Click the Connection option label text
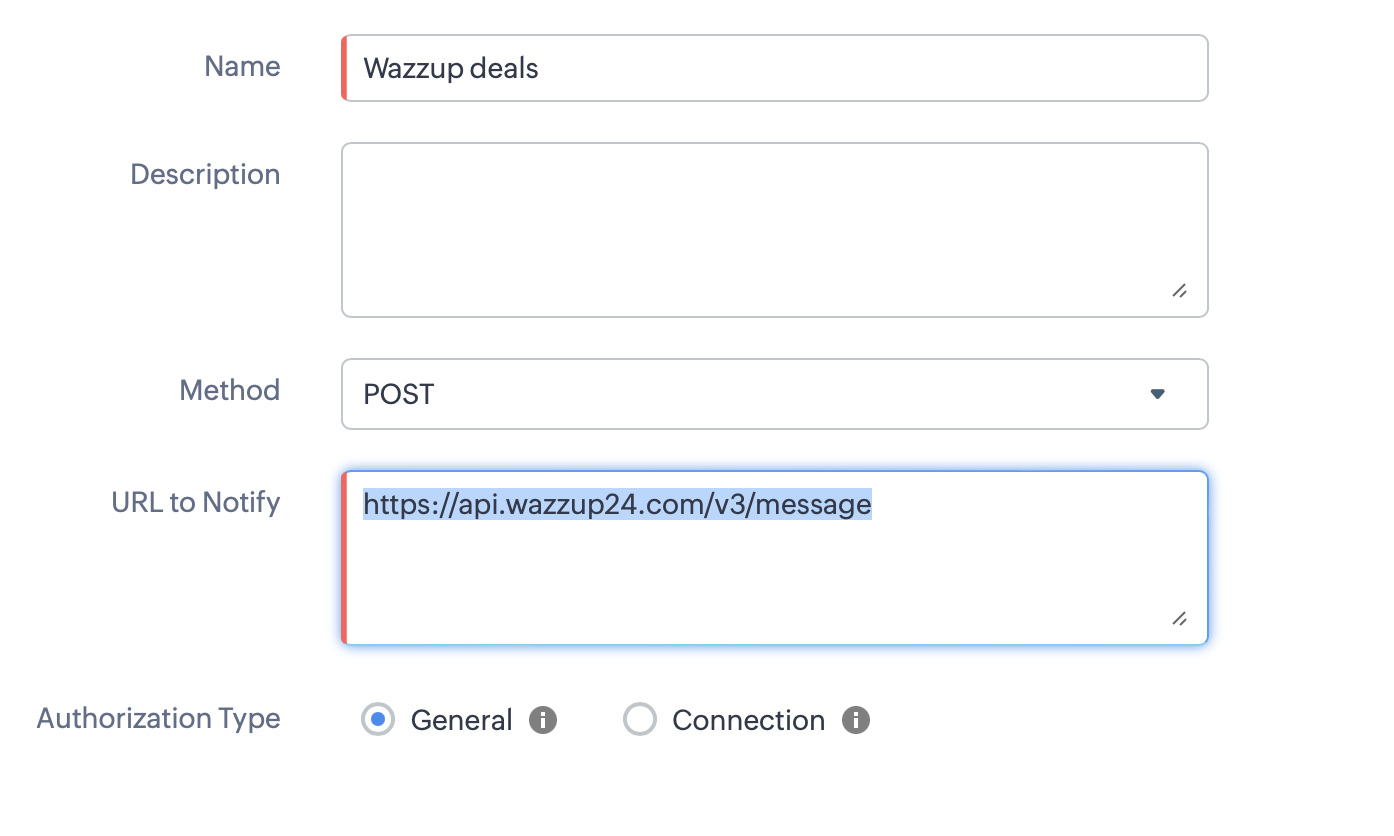 748,720
